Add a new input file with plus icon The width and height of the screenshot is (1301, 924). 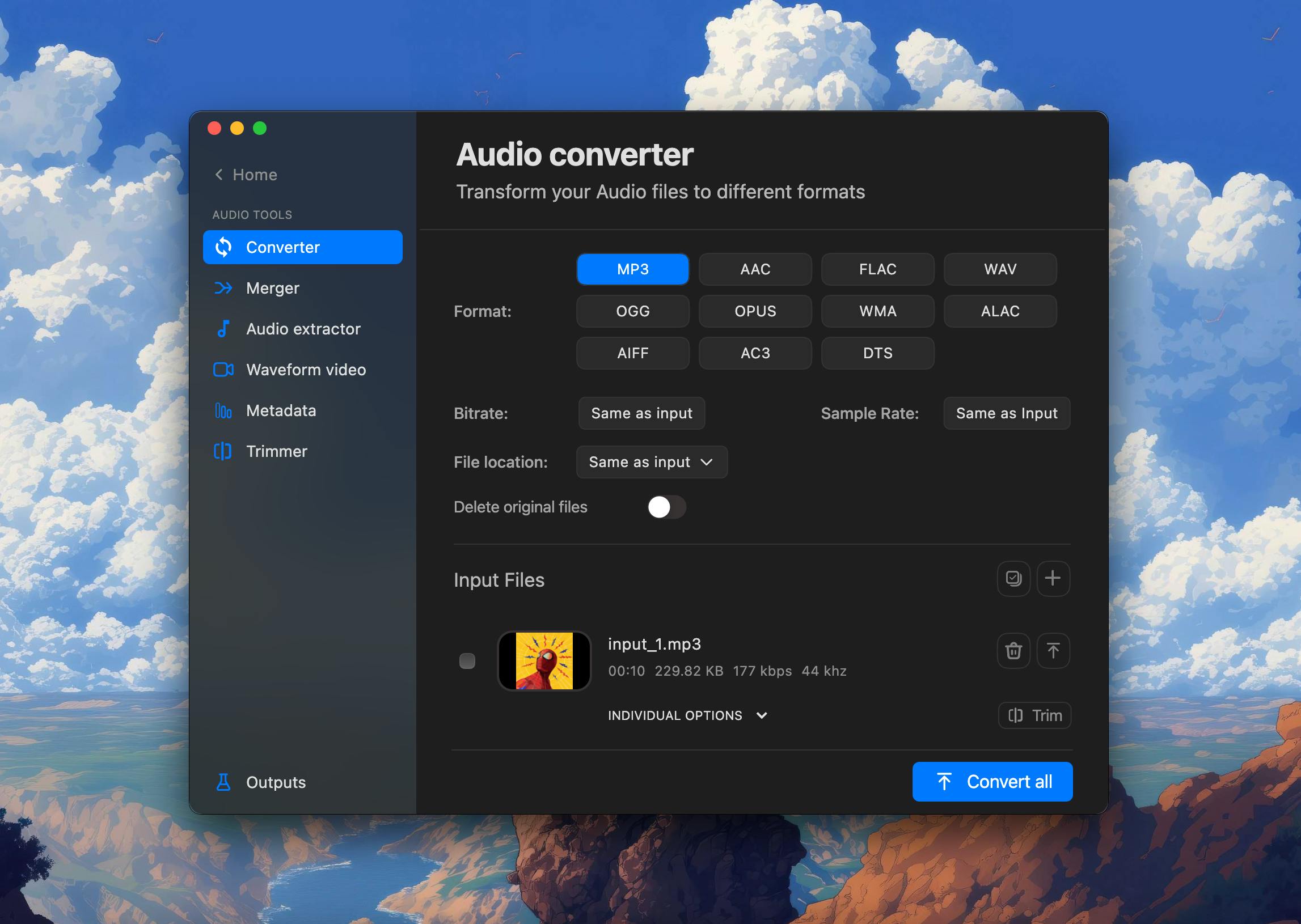[x=1053, y=579]
